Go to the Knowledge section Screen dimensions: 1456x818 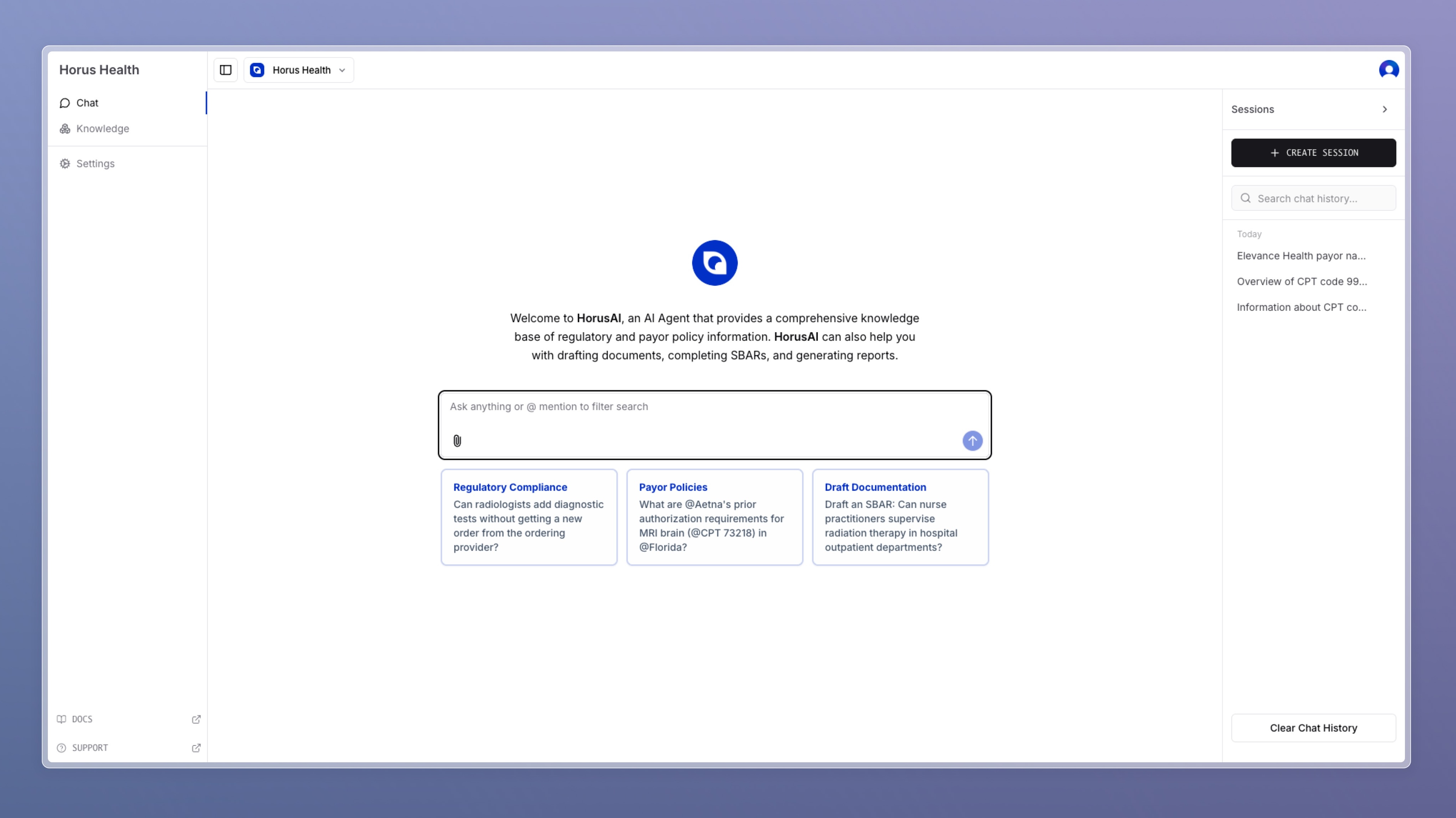tap(102, 129)
